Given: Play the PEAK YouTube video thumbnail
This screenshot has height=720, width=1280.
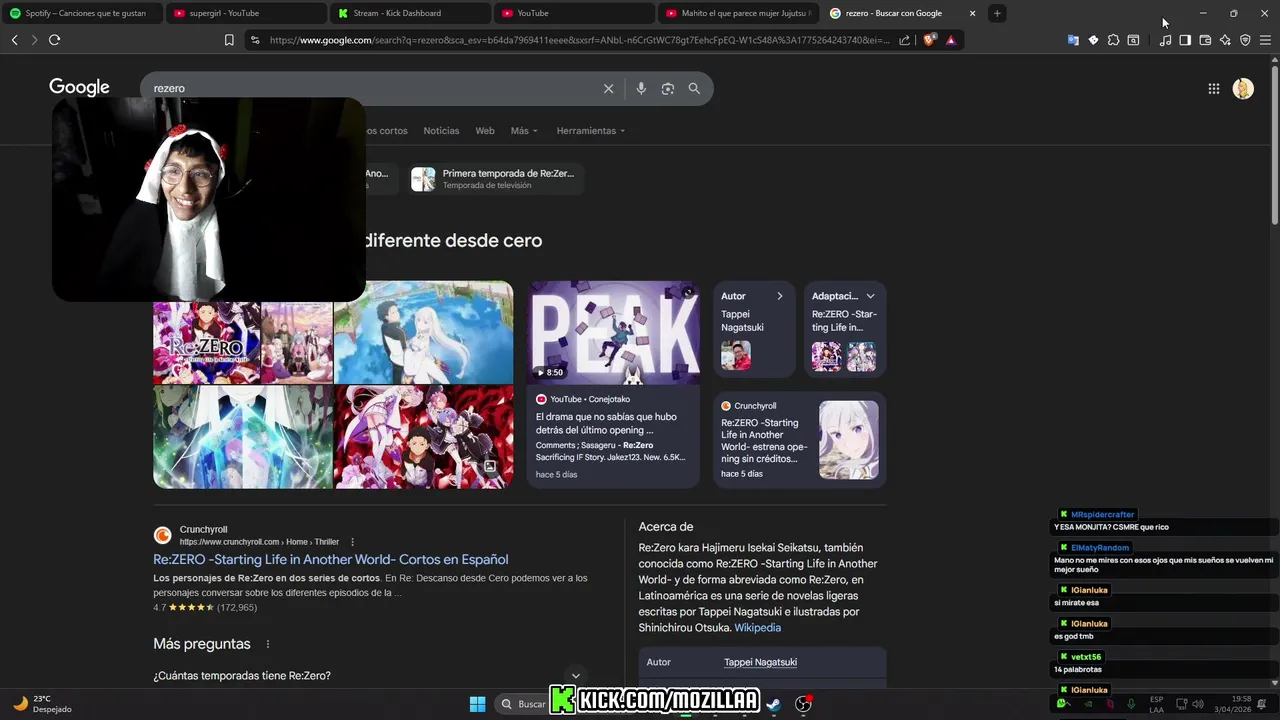Looking at the screenshot, I should [x=613, y=332].
